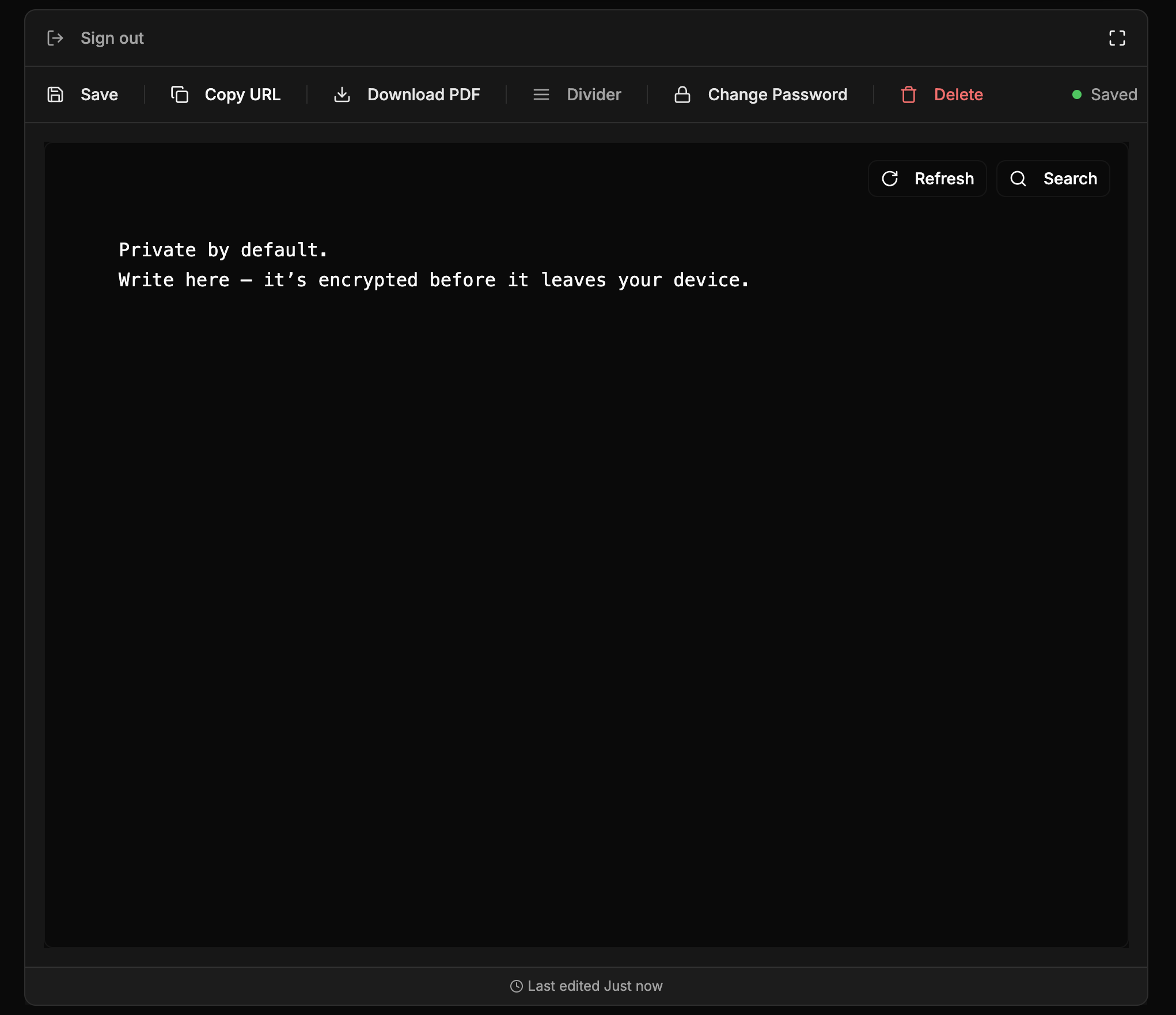Click the clock icon beside Last edited
Screen dimensions: 1176x1015
(517, 986)
